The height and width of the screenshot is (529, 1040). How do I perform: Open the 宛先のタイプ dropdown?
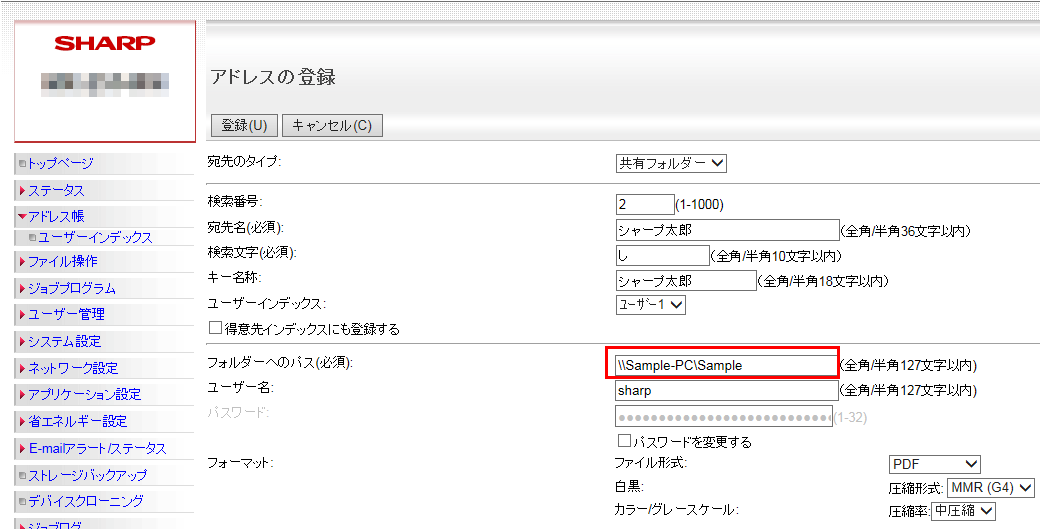[x=671, y=163]
